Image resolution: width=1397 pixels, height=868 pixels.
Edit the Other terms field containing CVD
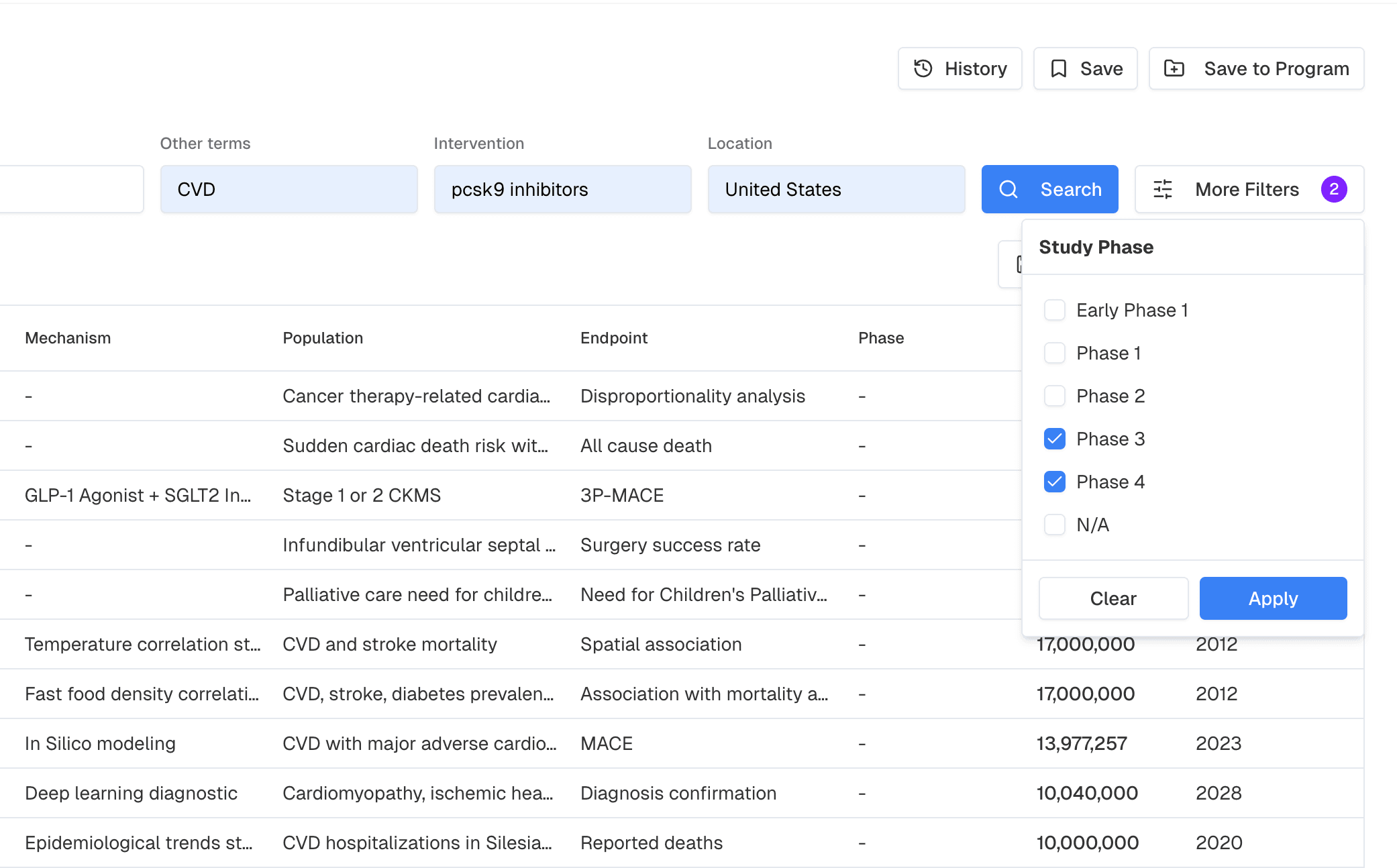(289, 189)
